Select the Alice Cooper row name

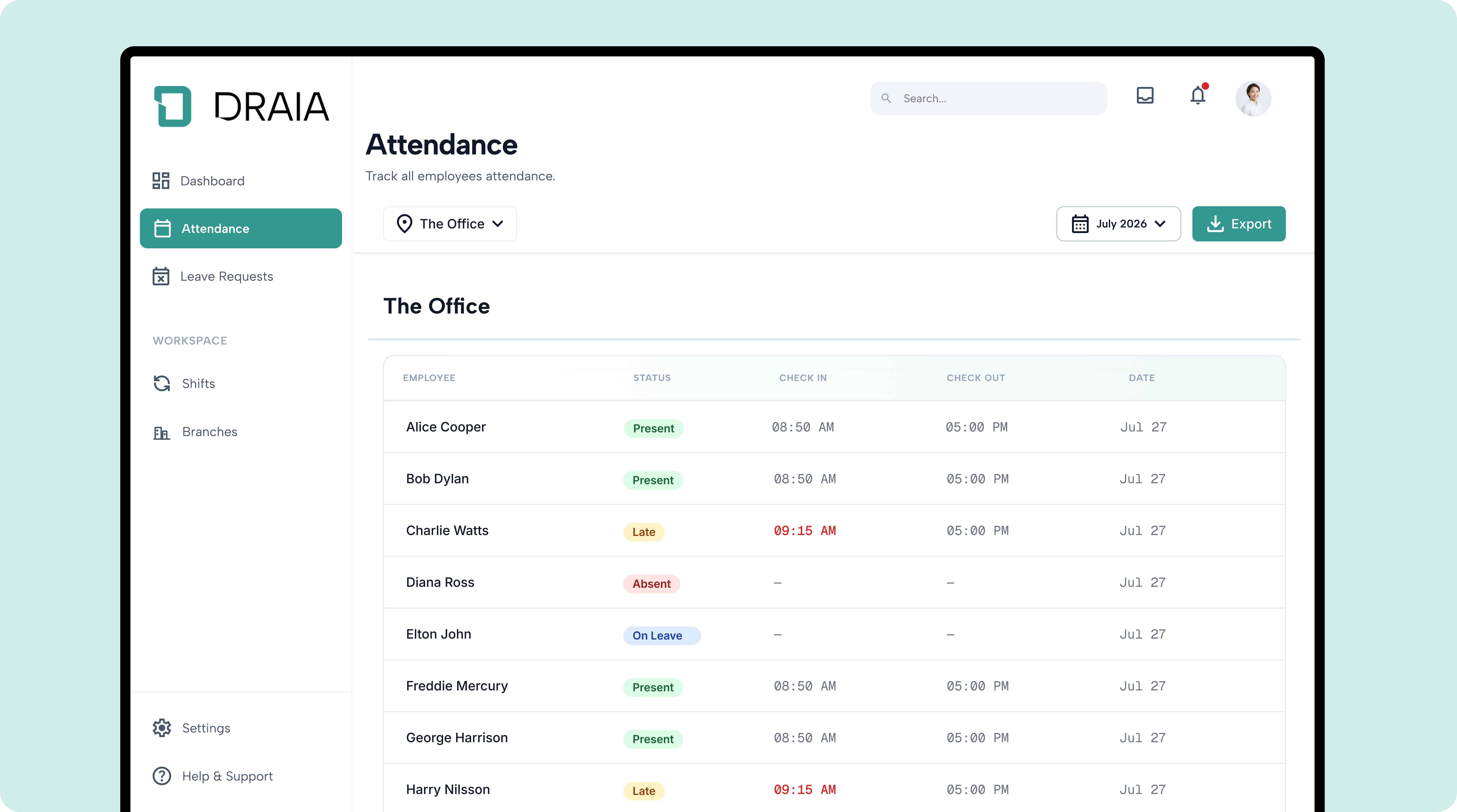446,427
